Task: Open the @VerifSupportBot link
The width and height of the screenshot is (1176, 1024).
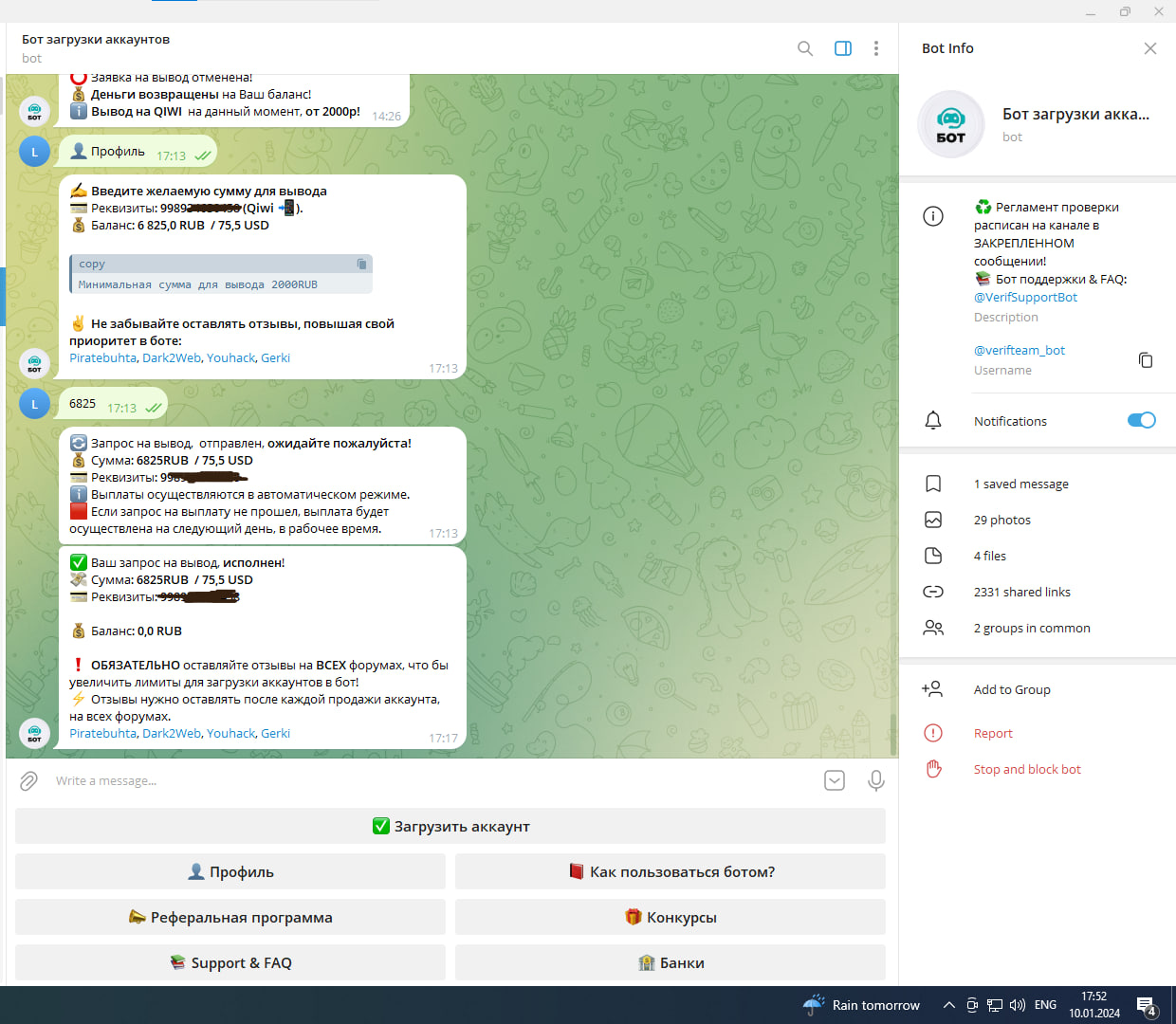Action: (1025, 297)
